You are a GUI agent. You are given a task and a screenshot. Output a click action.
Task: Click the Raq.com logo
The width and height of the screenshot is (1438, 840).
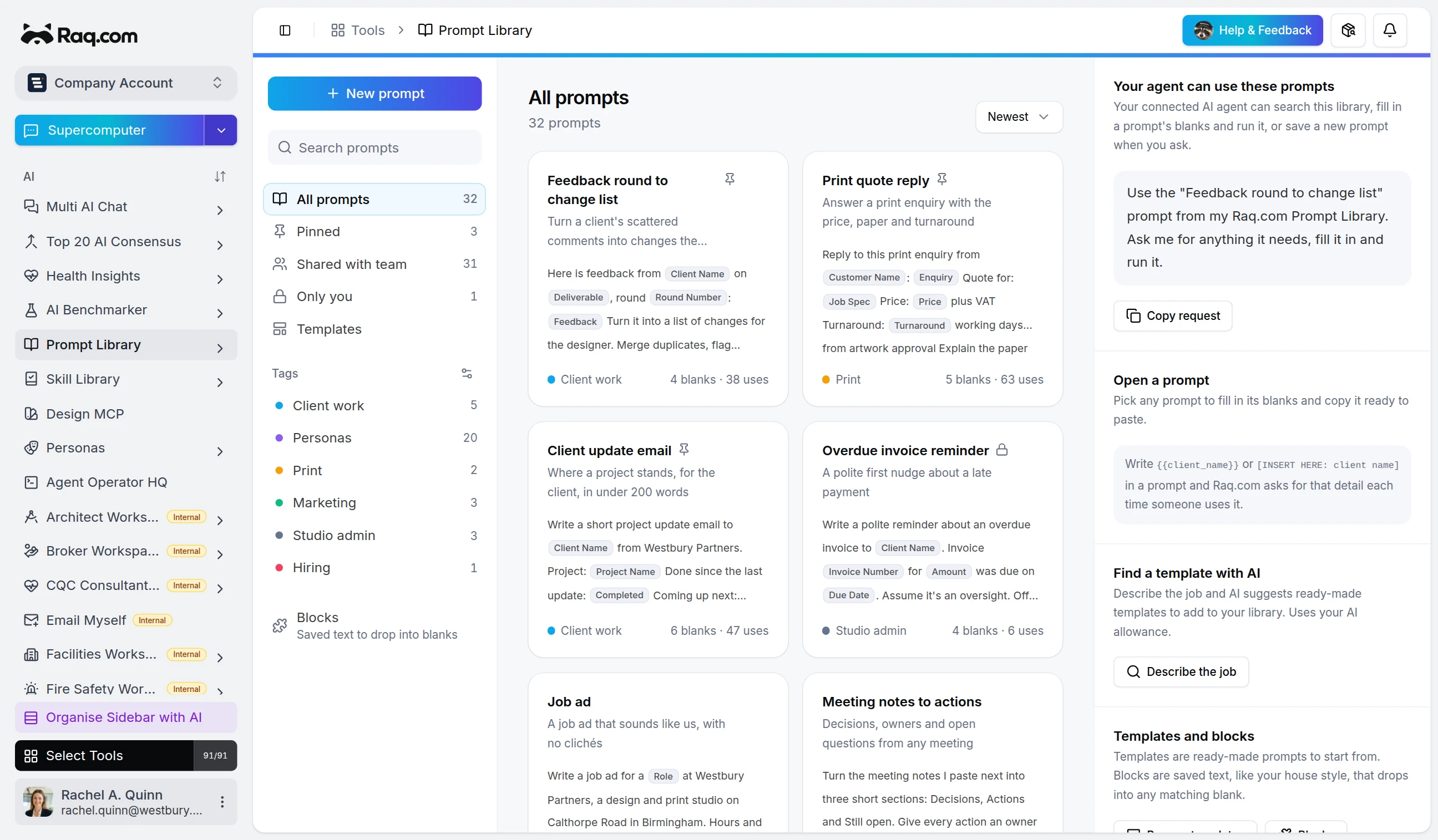(79, 35)
